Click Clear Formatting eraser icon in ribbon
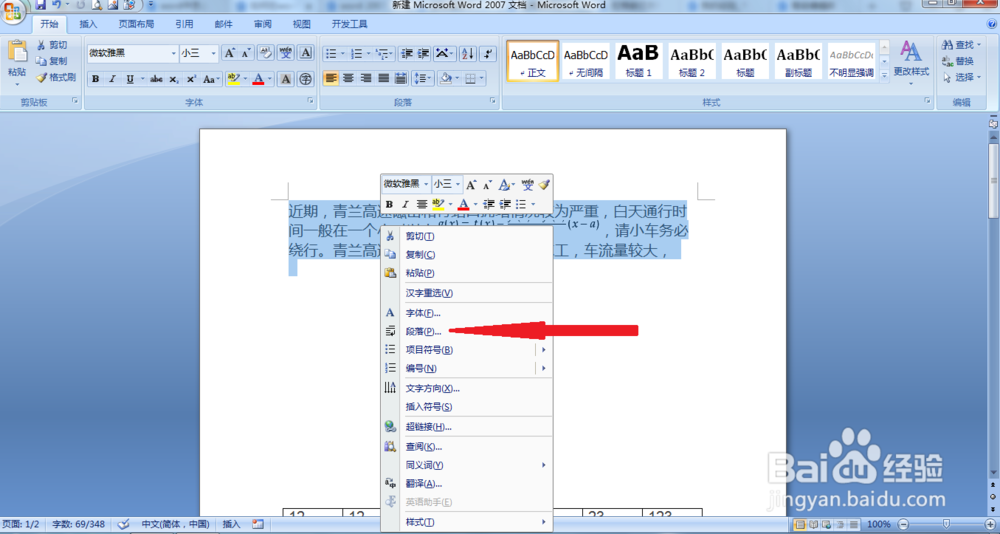1000x534 pixels. pyautogui.click(x=266, y=53)
